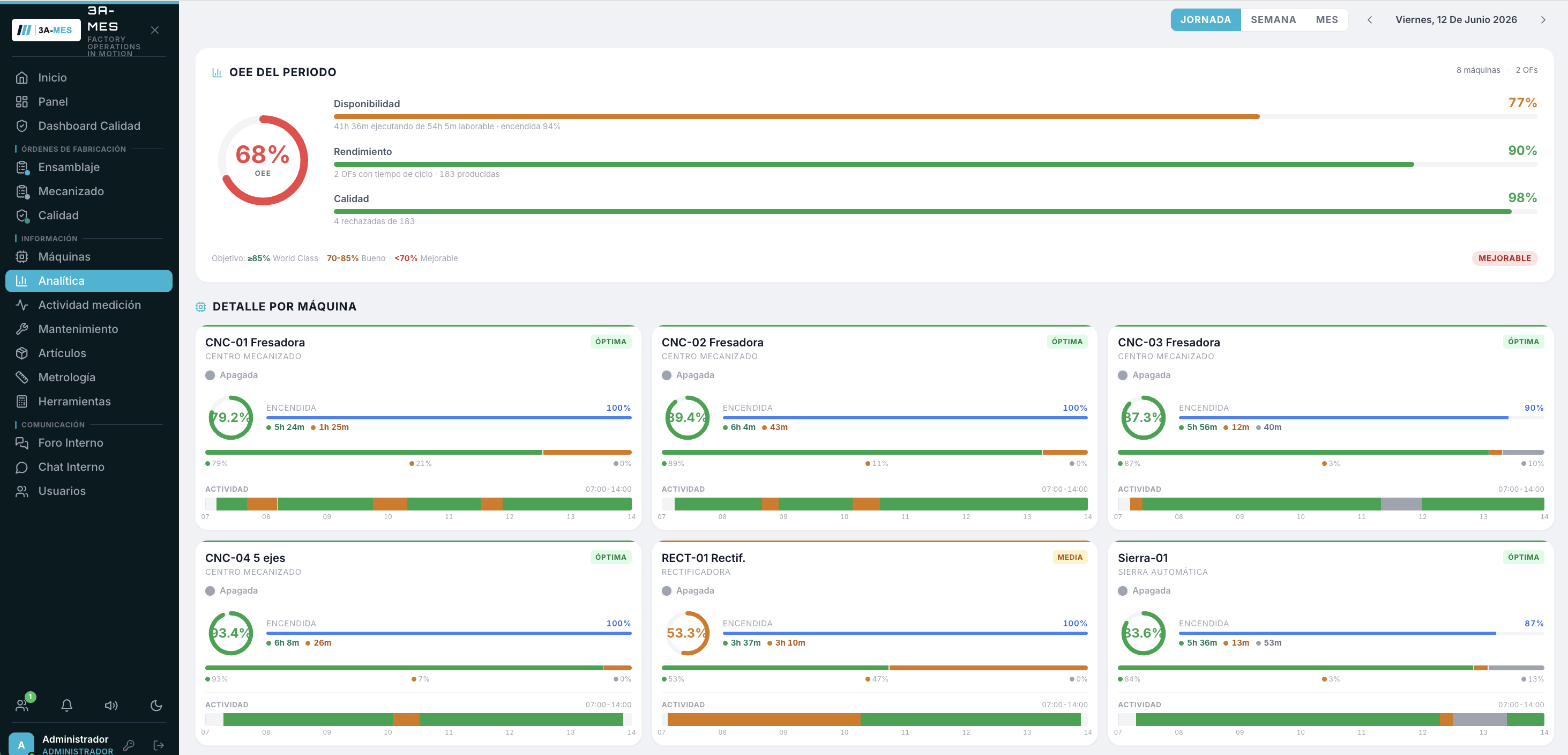The image size is (1568, 755).
Task: Open the RECT-01 Rectif. machine card
Action: [x=874, y=642]
